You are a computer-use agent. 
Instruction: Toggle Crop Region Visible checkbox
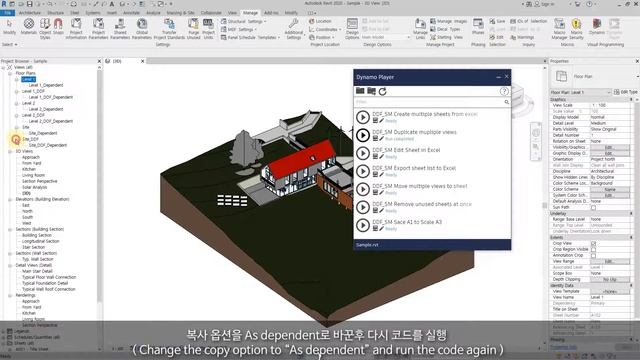coord(593,249)
